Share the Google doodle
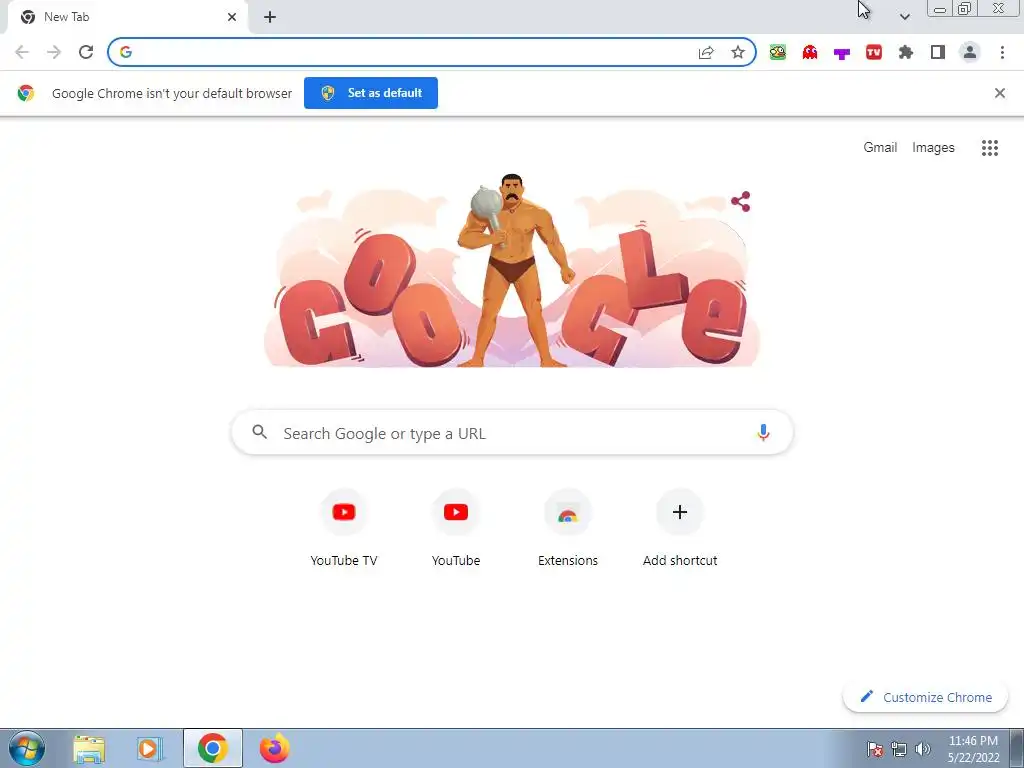The image size is (1024, 768). [x=741, y=201]
